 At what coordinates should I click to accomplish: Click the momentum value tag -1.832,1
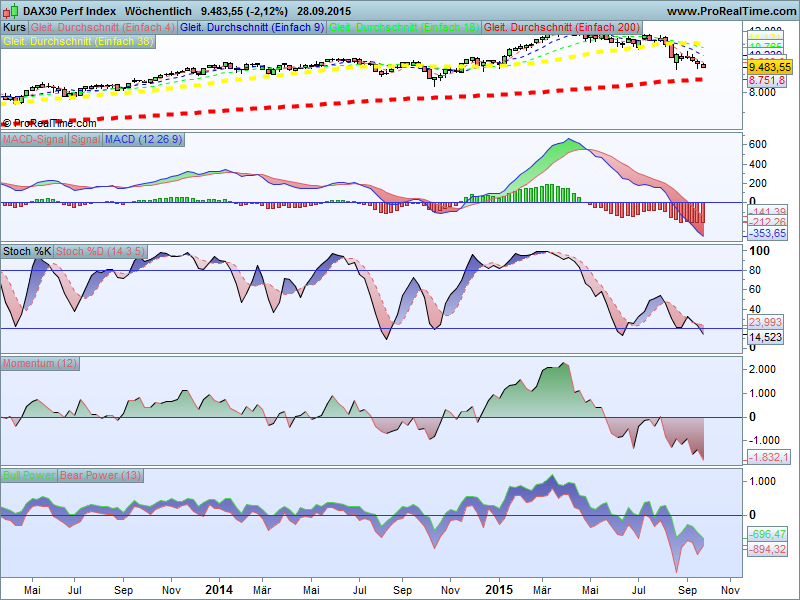pyautogui.click(x=768, y=457)
